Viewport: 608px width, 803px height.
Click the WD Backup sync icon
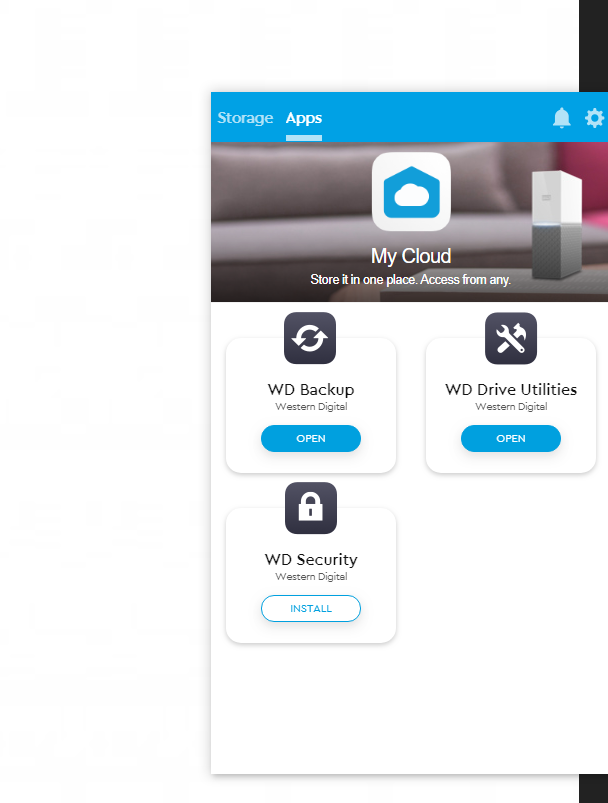(x=310, y=338)
